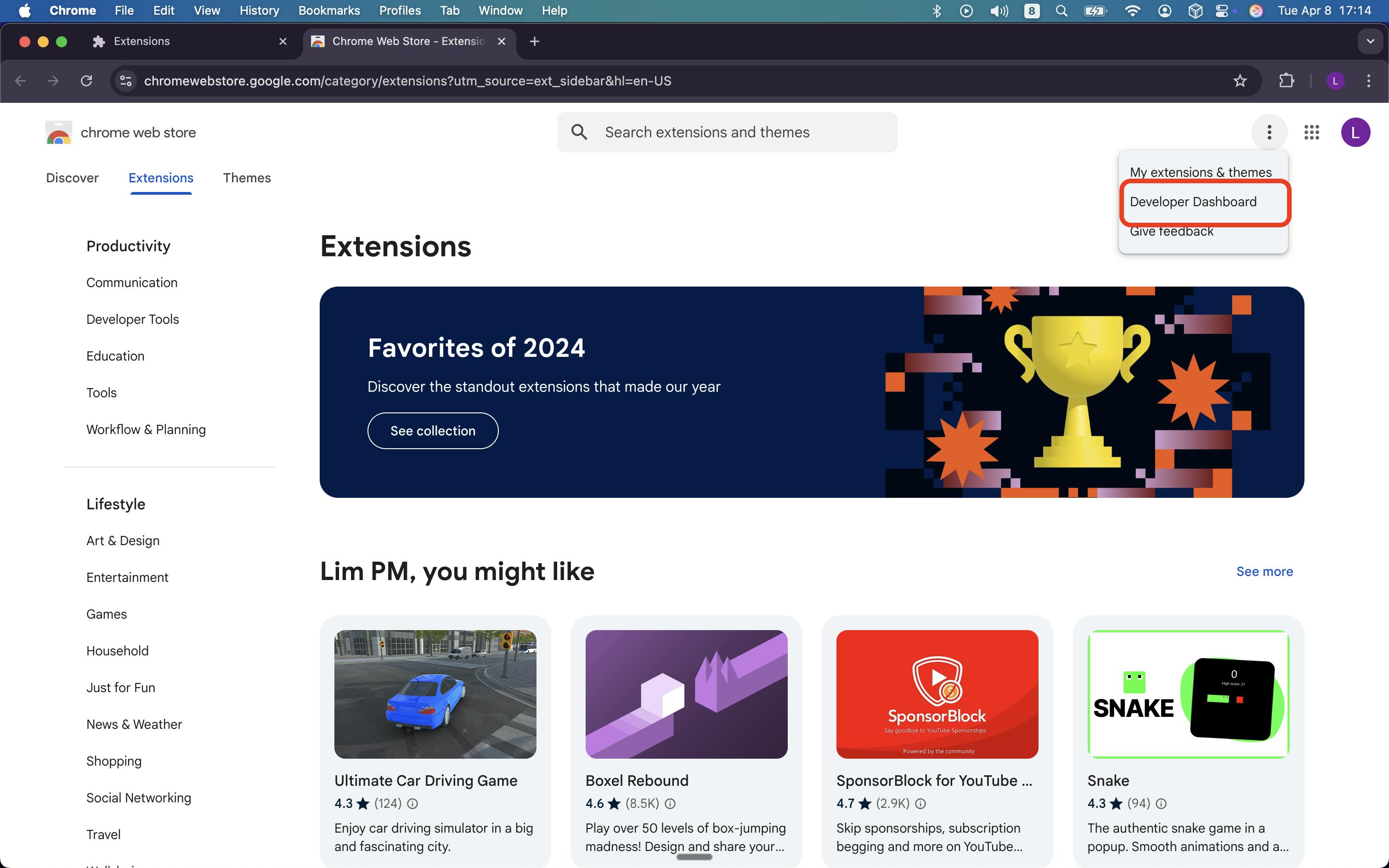Click the Google apps grid icon

point(1311,133)
